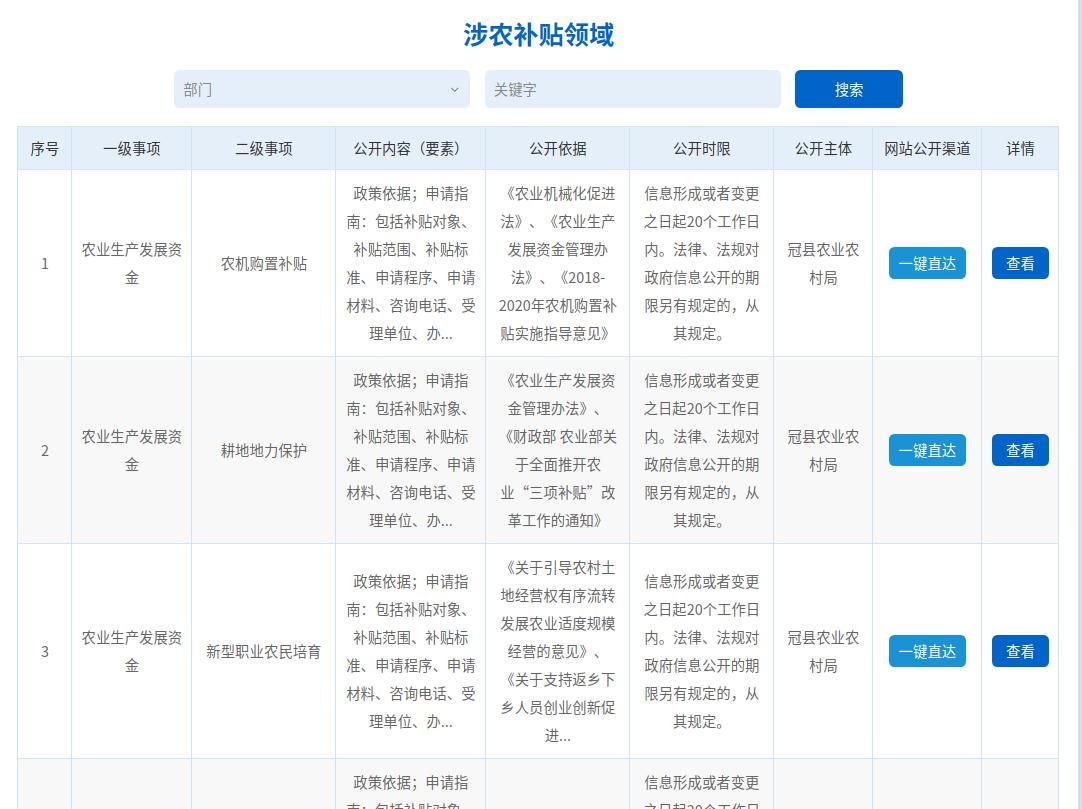Screen dimensions: 1082x809
Task: Click the 涉农补贴领域 page title
Action: 538,35
